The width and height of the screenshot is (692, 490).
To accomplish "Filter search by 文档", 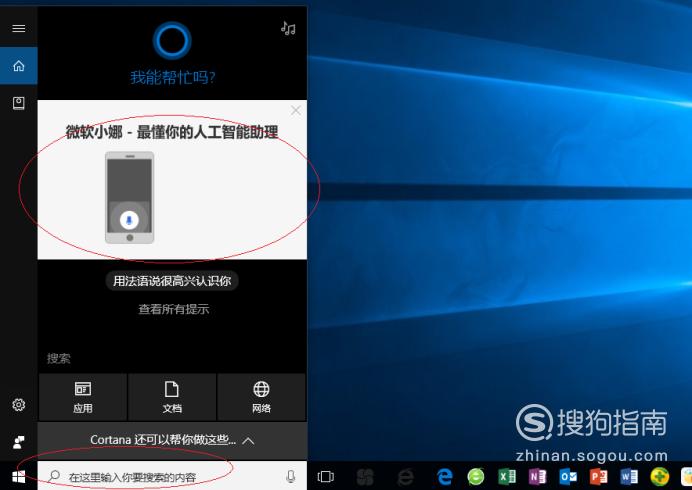I will coord(172,397).
